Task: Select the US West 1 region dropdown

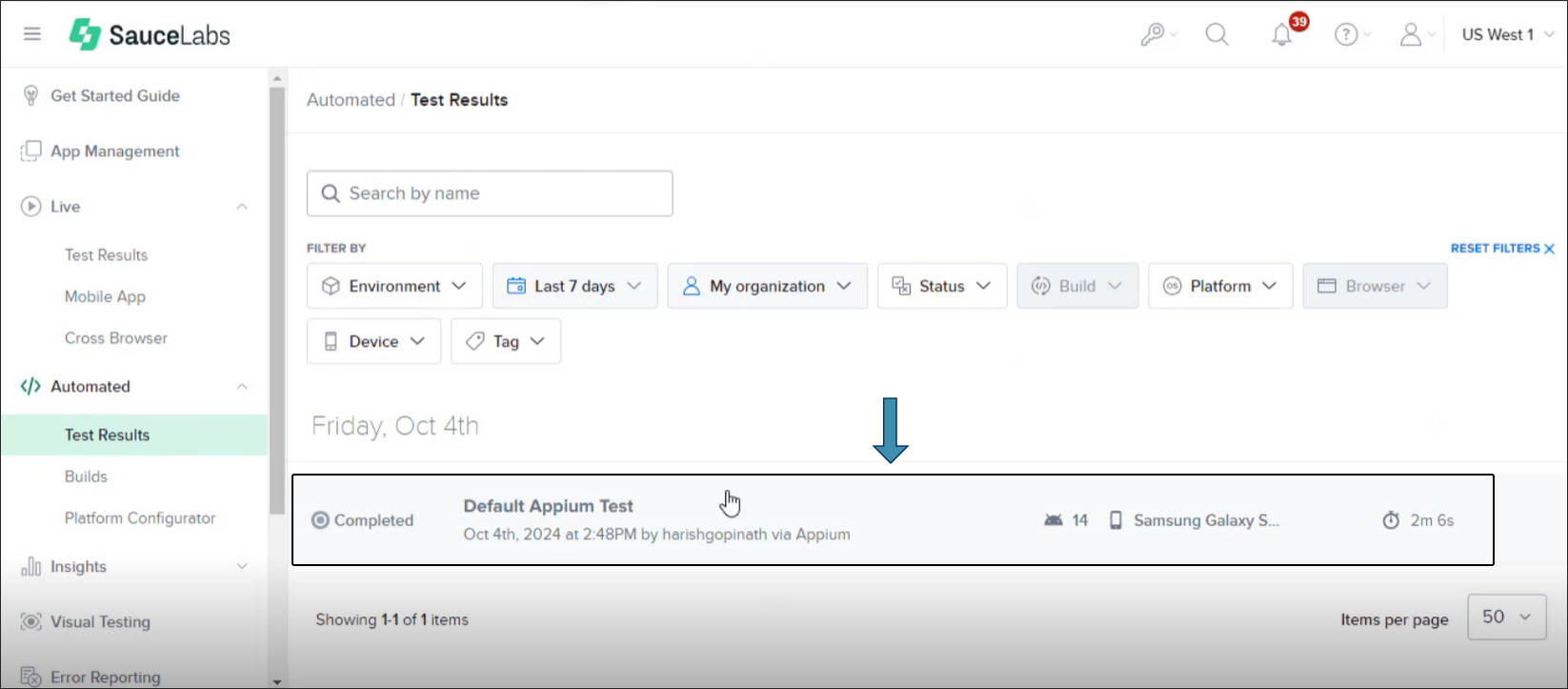Action: [1508, 34]
